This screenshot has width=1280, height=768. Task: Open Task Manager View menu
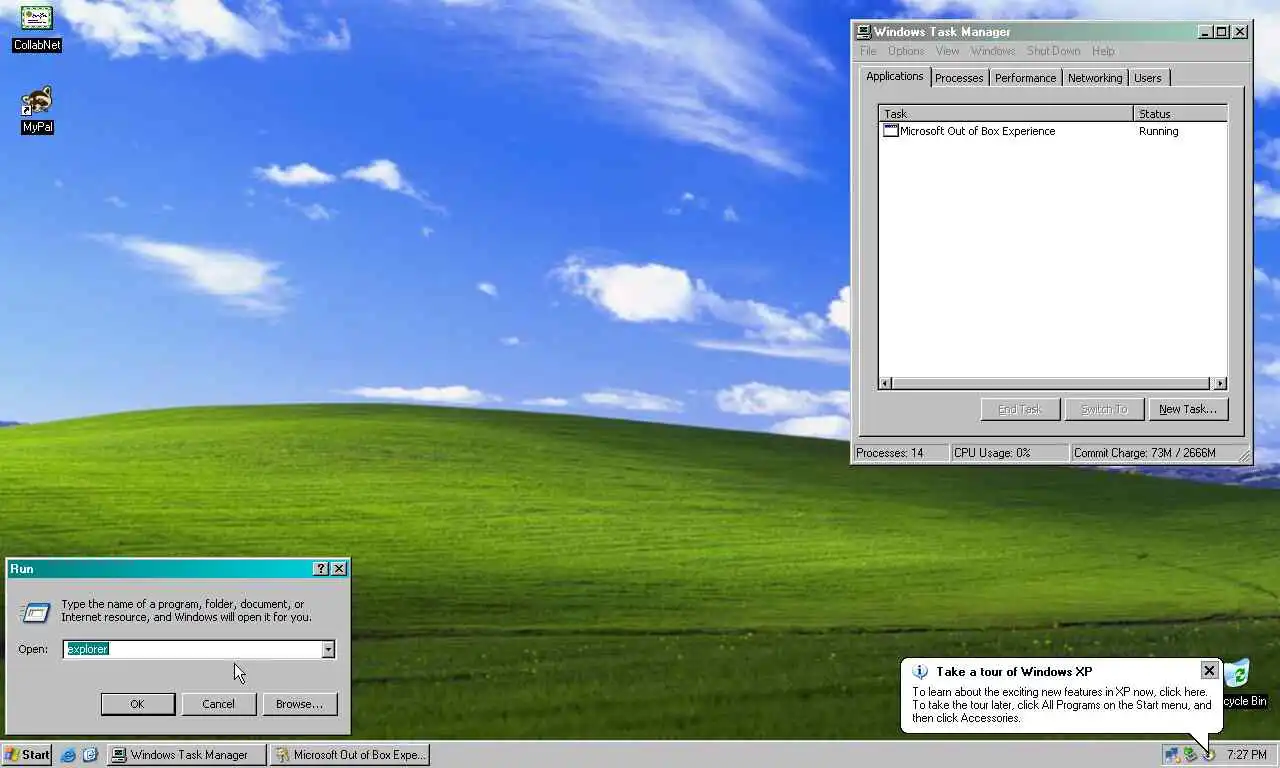pos(947,51)
